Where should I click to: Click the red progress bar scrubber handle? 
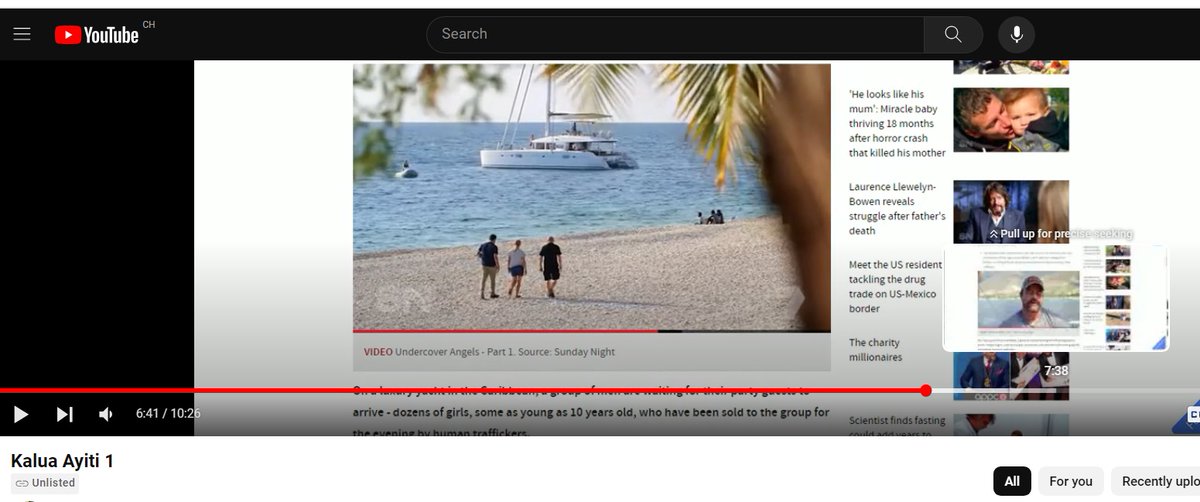[926, 390]
